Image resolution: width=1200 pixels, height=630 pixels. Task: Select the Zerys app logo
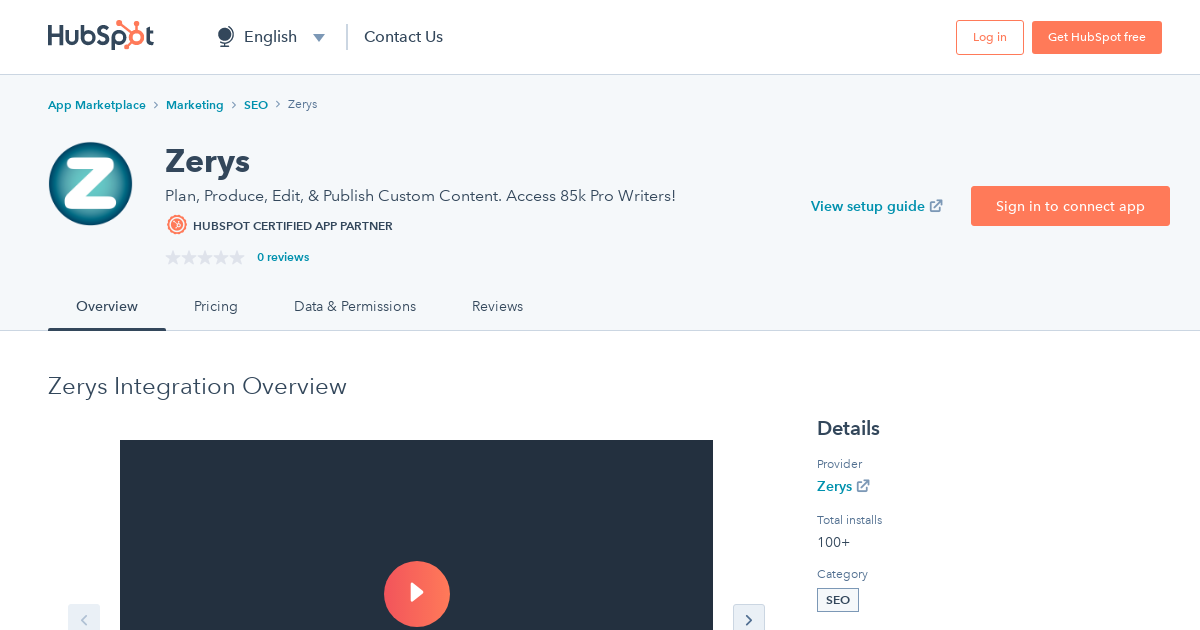[x=90, y=183]
